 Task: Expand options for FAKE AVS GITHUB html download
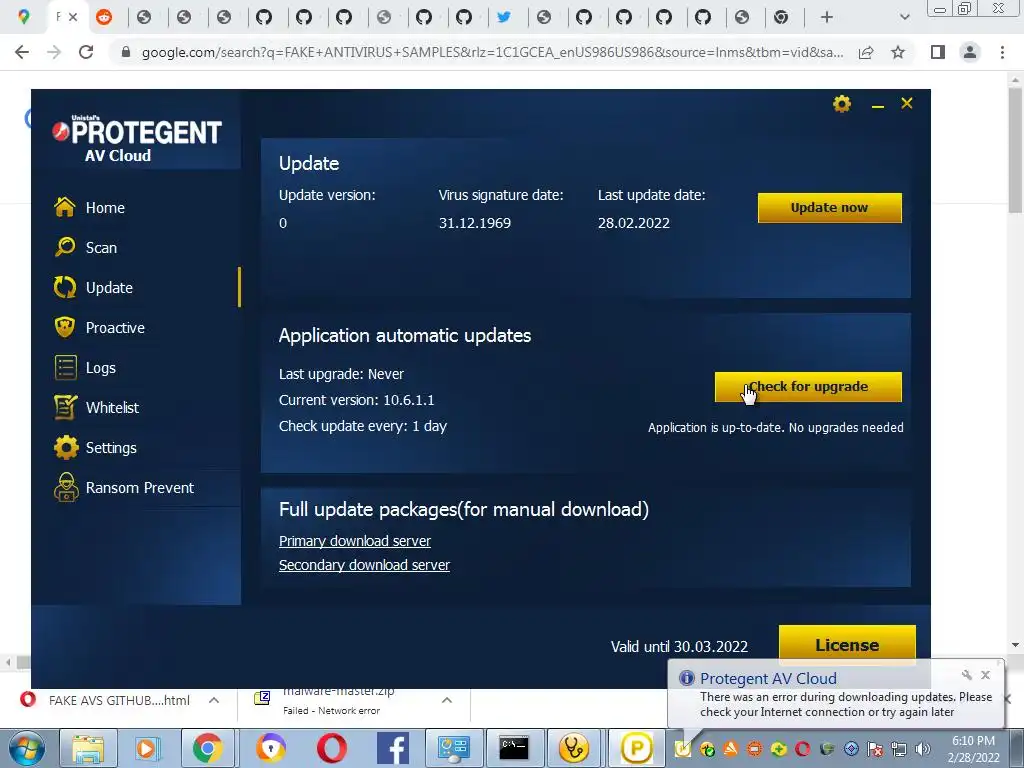click(214, 700)
